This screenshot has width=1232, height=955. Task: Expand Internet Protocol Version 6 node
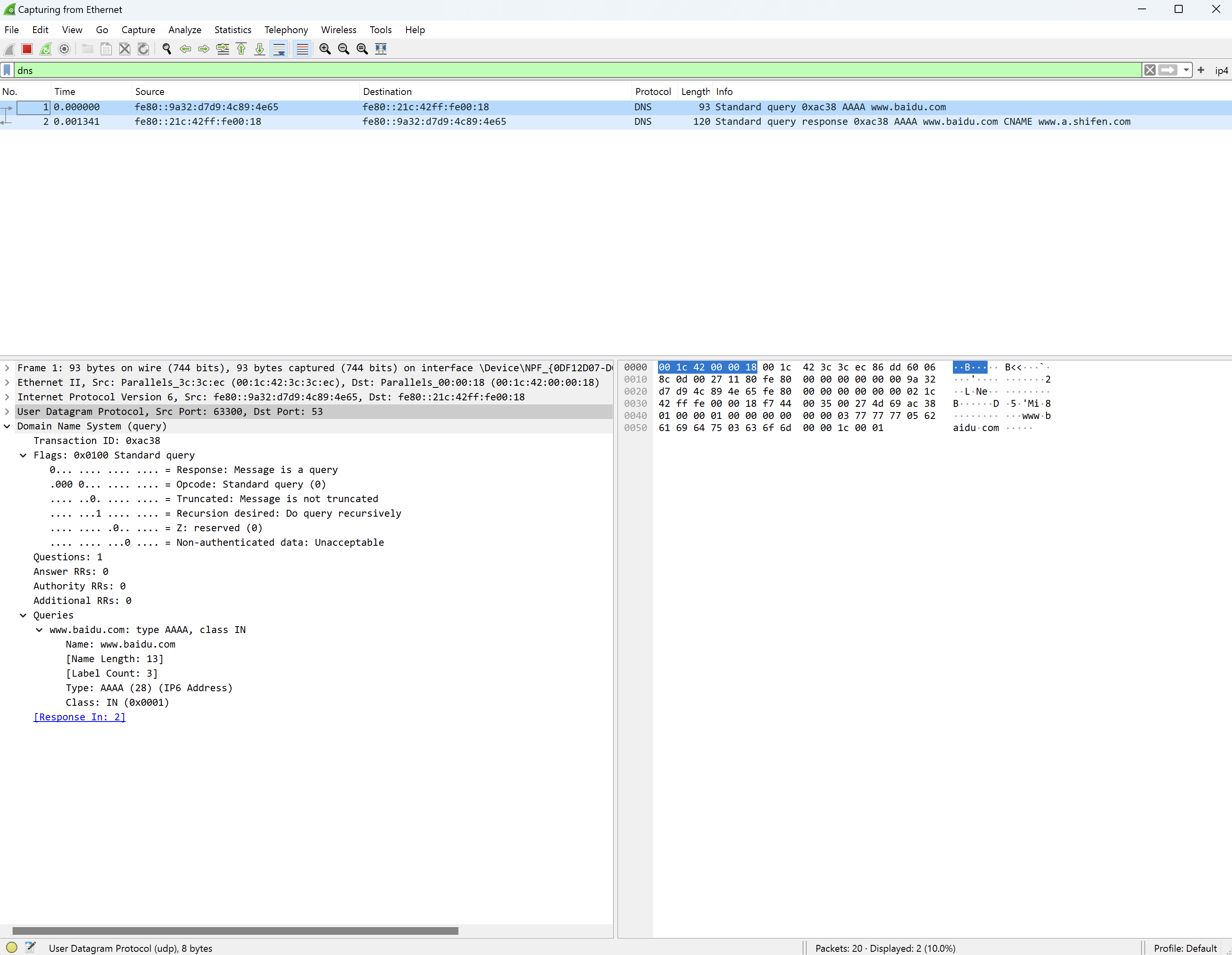[x=7, y=397]
